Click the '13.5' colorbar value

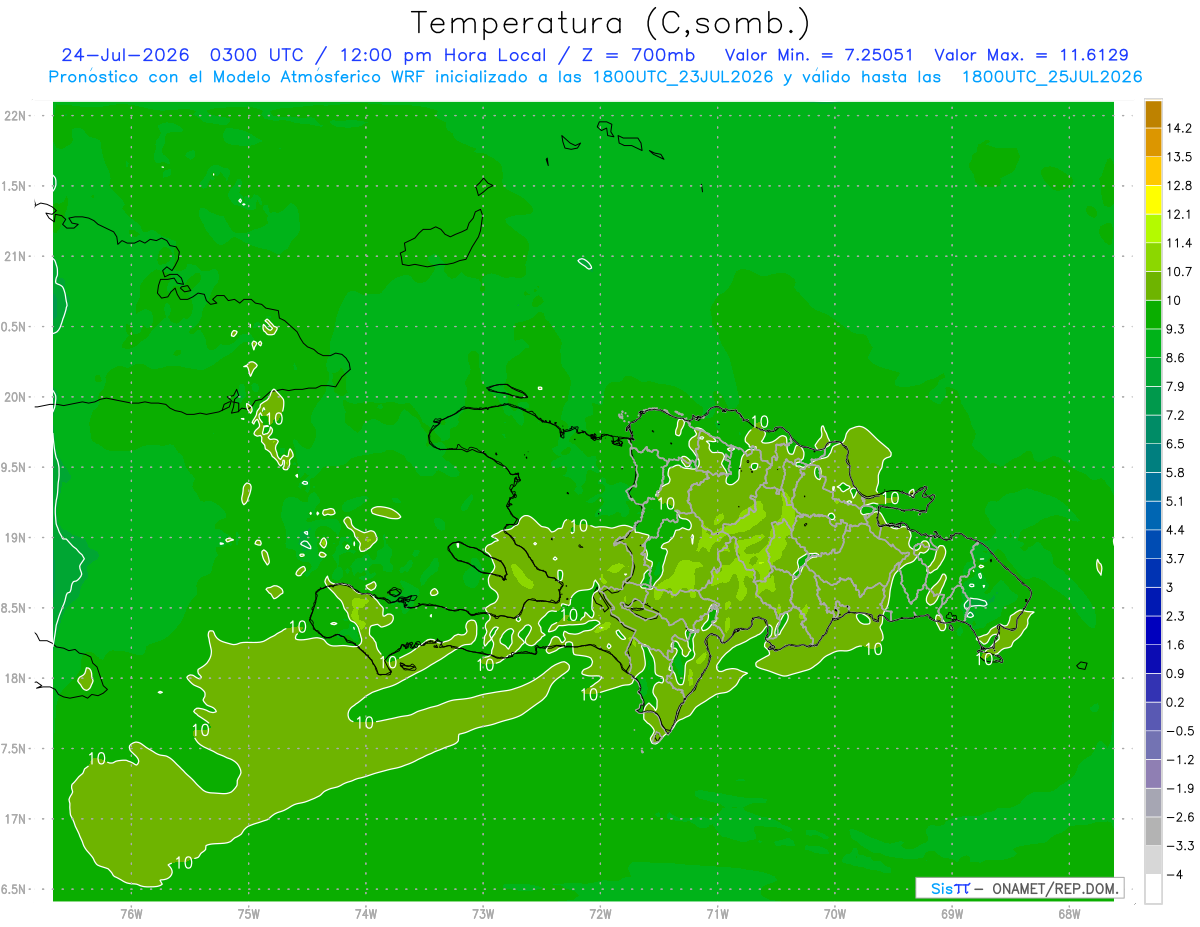(1179, 157)
